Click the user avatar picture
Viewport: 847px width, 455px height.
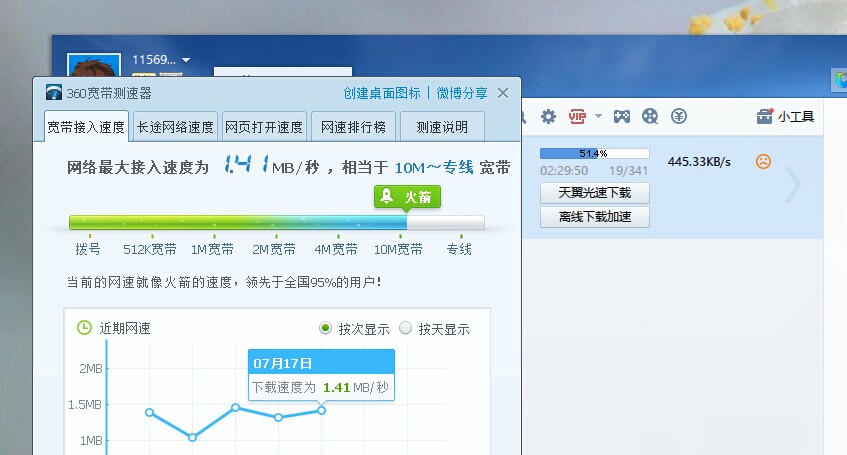pos(94,65)
